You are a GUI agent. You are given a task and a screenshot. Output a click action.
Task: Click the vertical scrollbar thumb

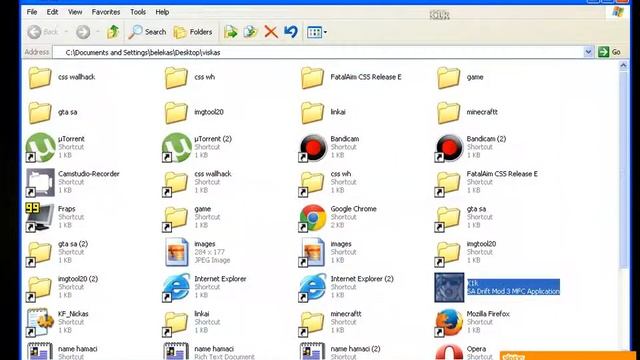point(623,169)
